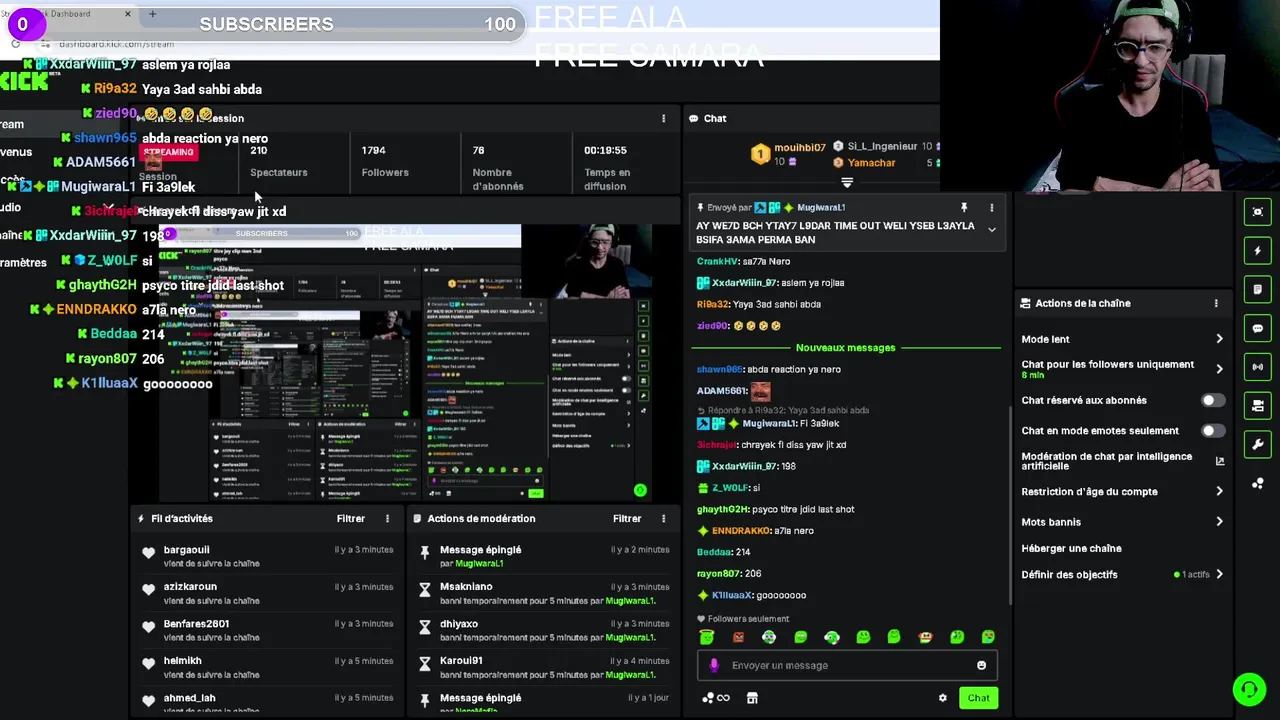Image resolution: width=1280 pixels, height=720 pixels.
Task: Click the three-dots cluster sidebar icon
Action: tap(1257, 484)
